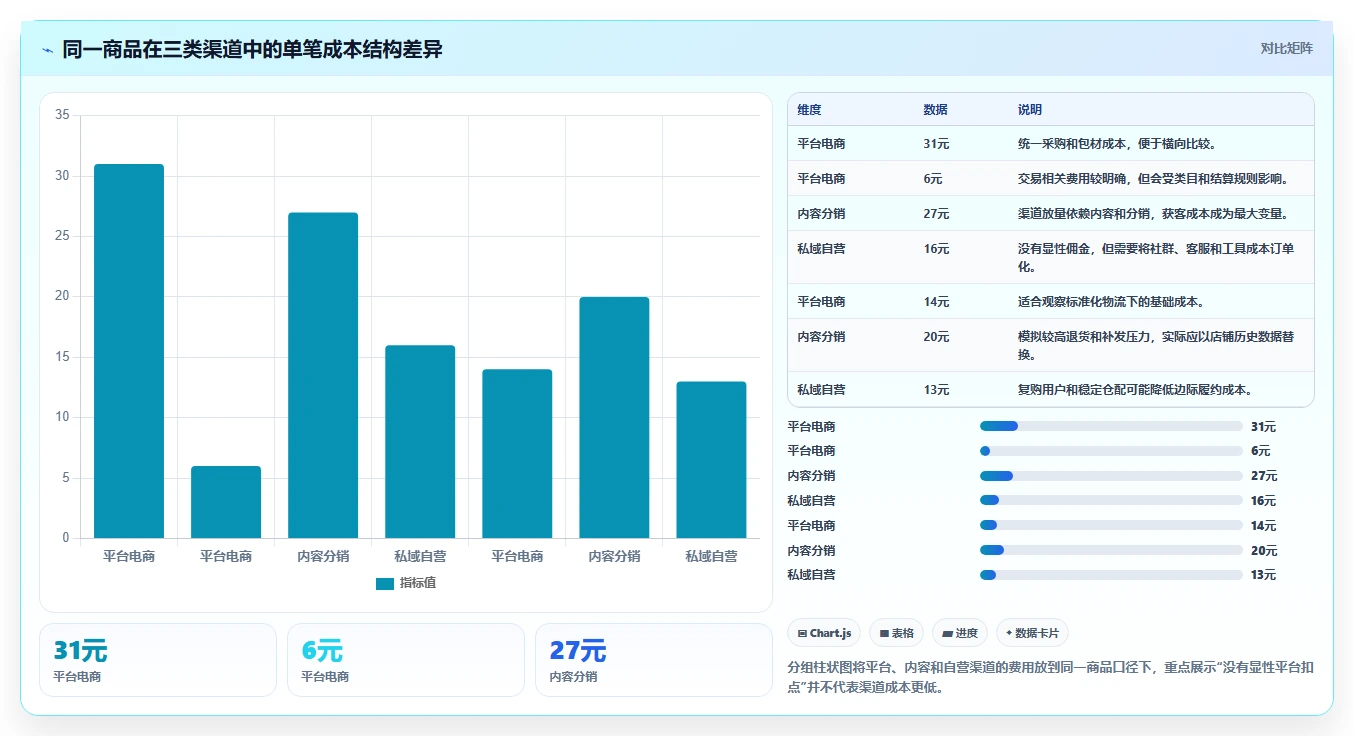This screenshot has width=1354, height=736.
Task: Click the 27元 cell in the table
Action: (936, 214)
